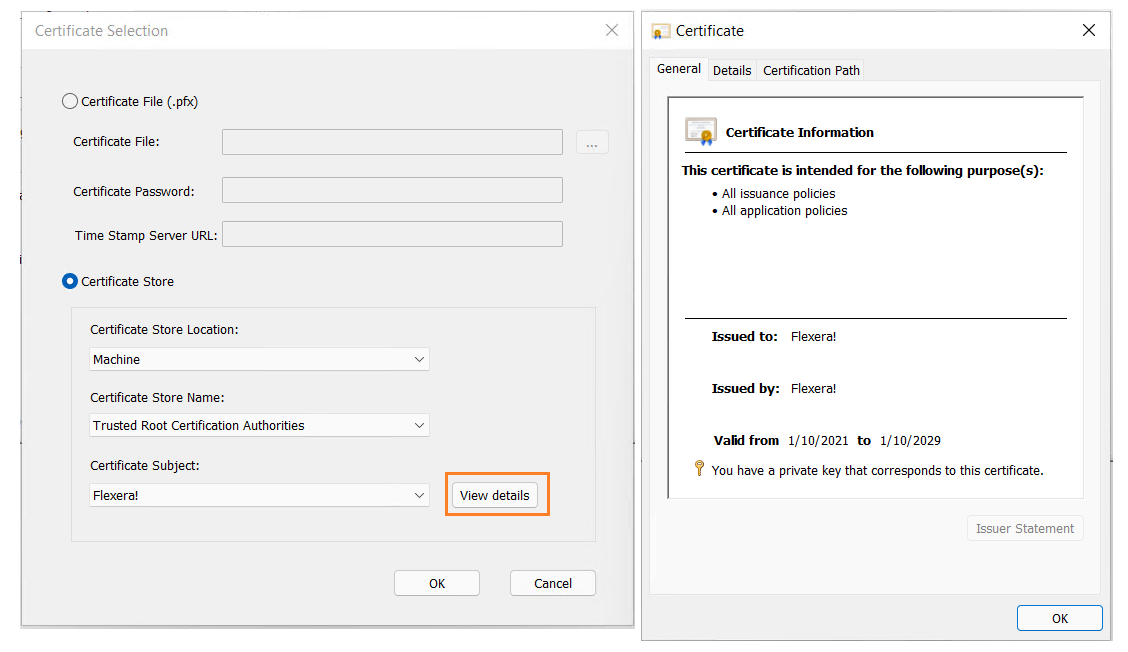
Task: Click the Certificate Information badge icon
Action: coord(700,131)
